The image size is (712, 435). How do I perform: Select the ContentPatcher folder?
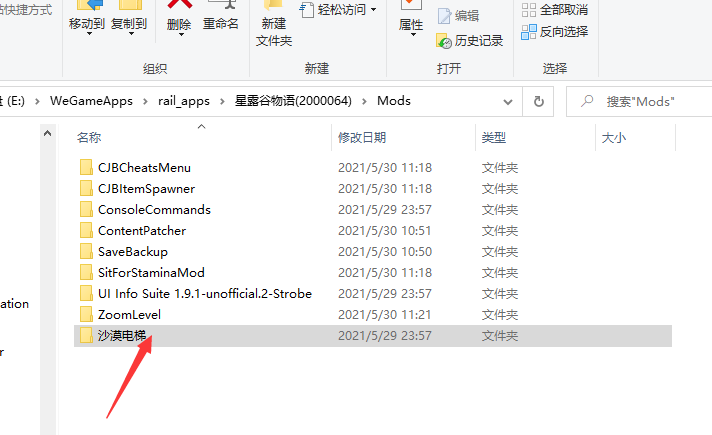pos(142,231)
